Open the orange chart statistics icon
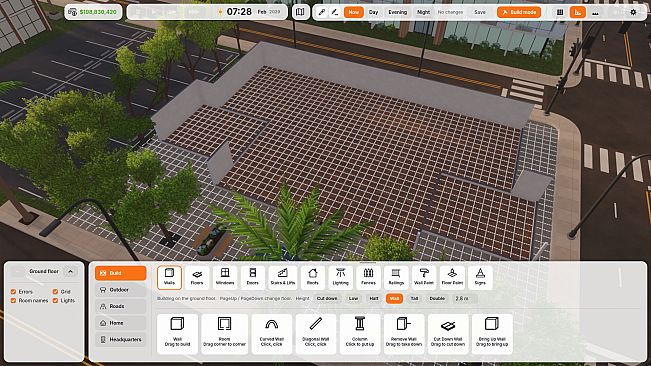The height and width of the screenshot is (366, 651). tap(578, 12)
